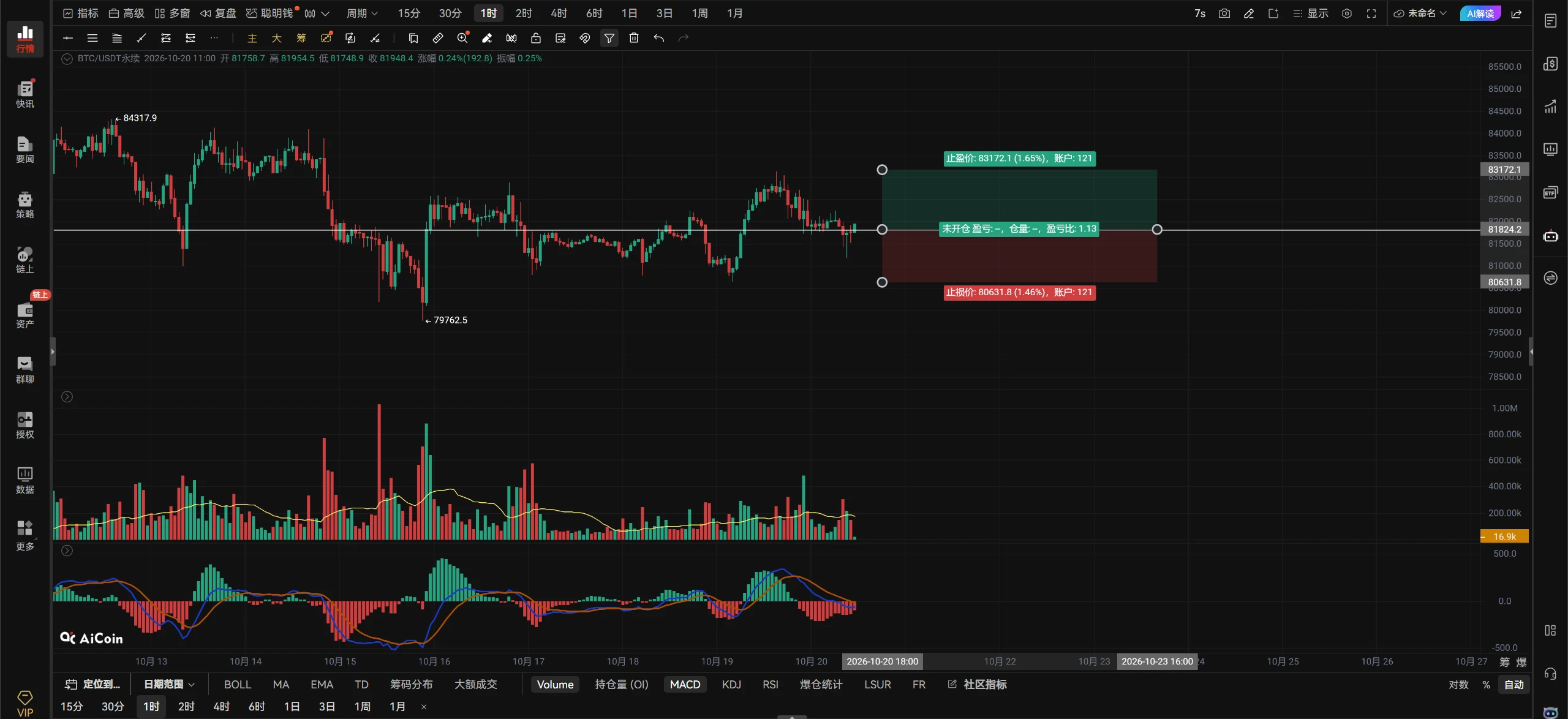Click the AI解读 button
This screenshot has height=719, width=1568.
click(x=1480, y=13)
